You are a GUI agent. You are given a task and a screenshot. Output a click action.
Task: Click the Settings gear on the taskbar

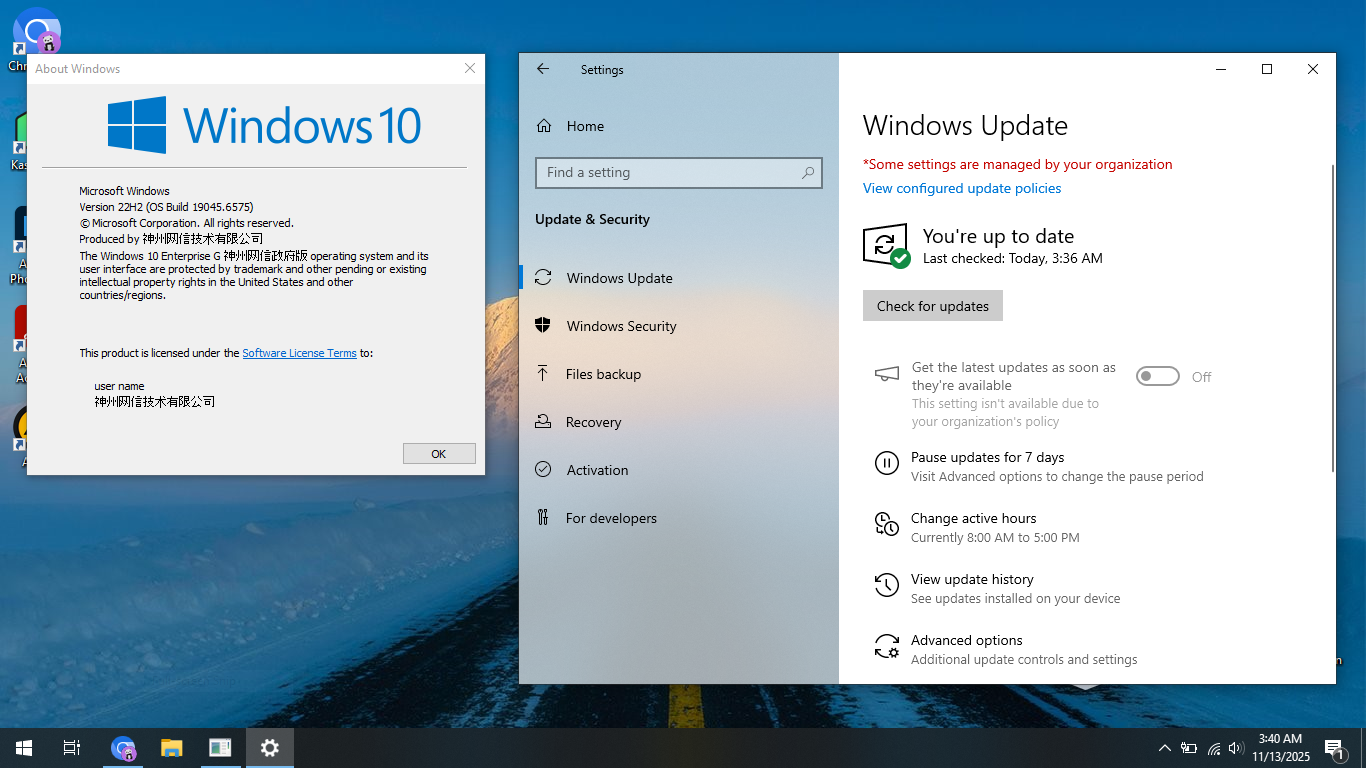[x=269, y=747]
